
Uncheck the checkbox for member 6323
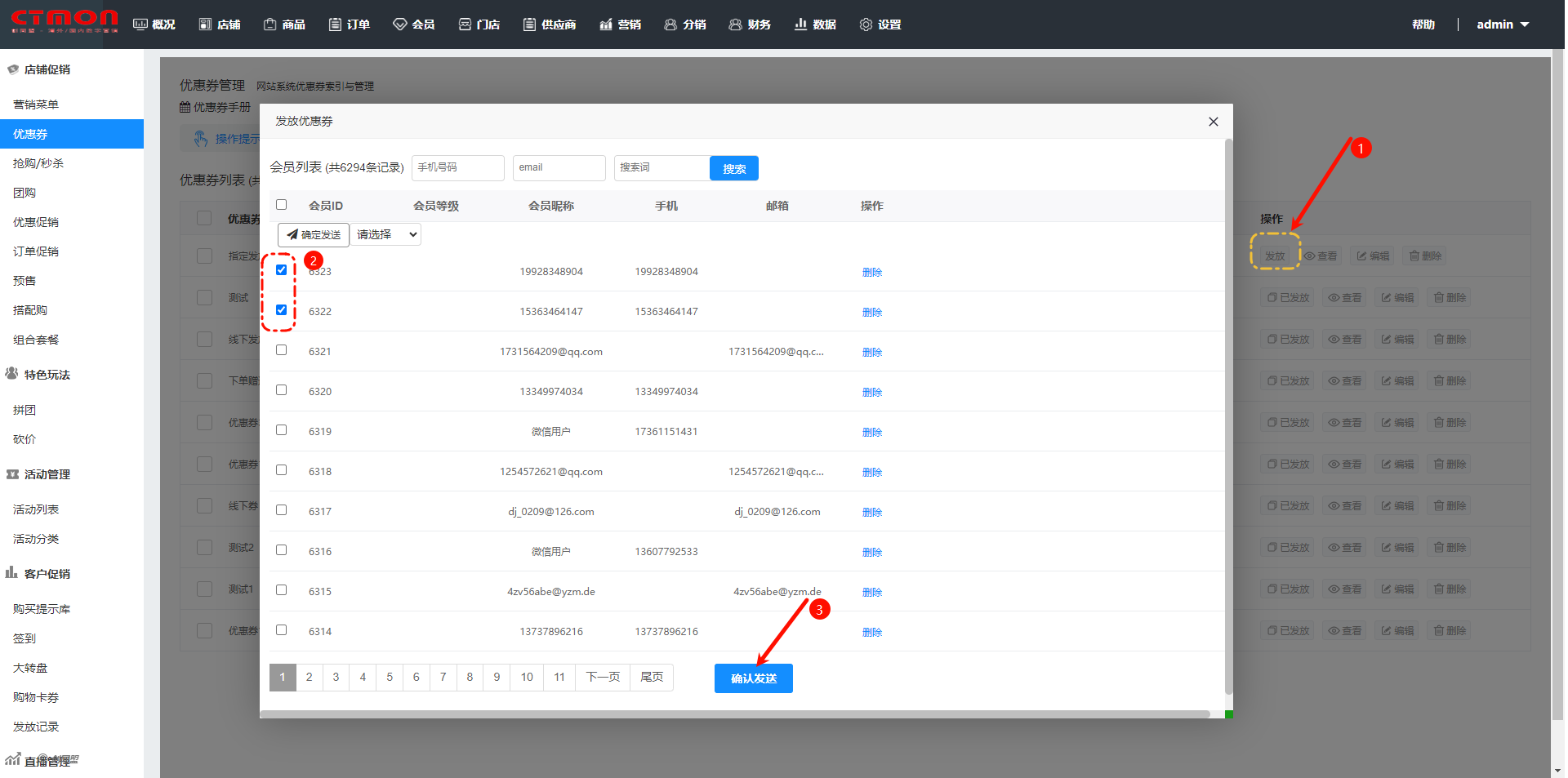281,270
